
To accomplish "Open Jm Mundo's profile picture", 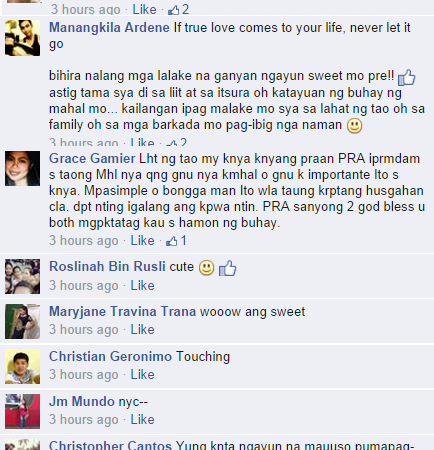I will (22, 411).
